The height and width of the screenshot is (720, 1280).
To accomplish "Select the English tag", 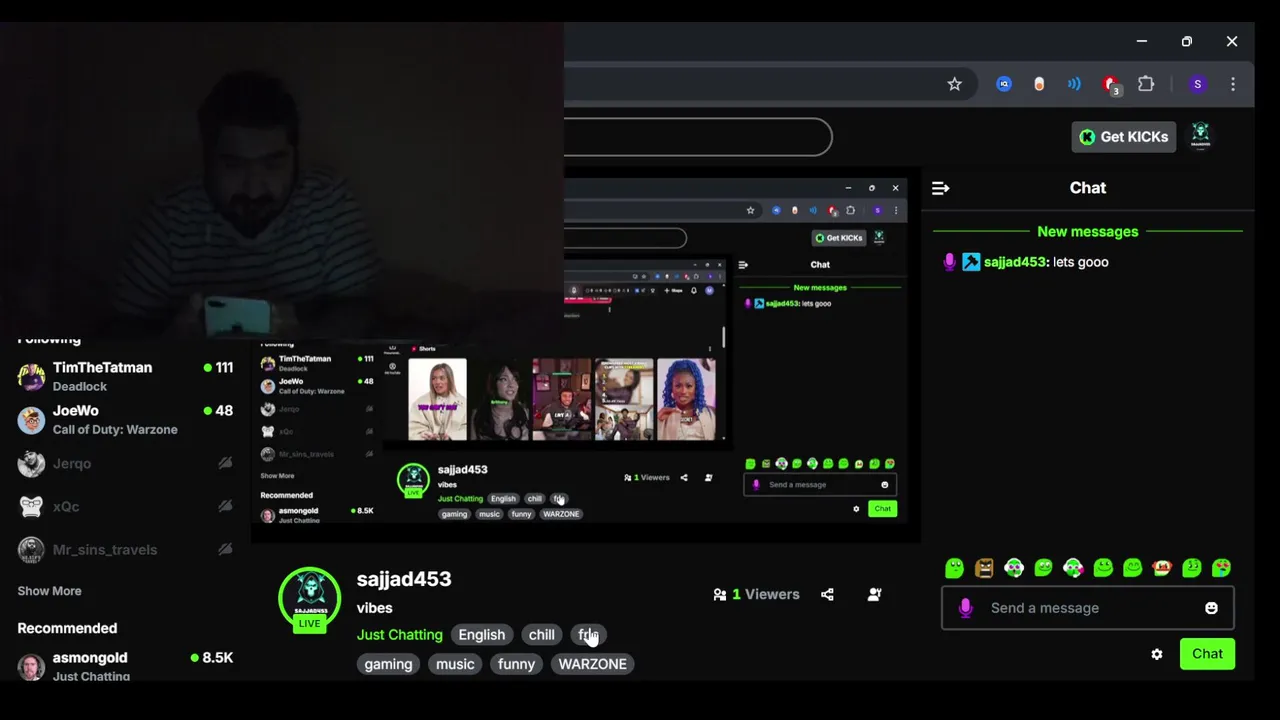I will pyautogui.click(x=481, y=635).
